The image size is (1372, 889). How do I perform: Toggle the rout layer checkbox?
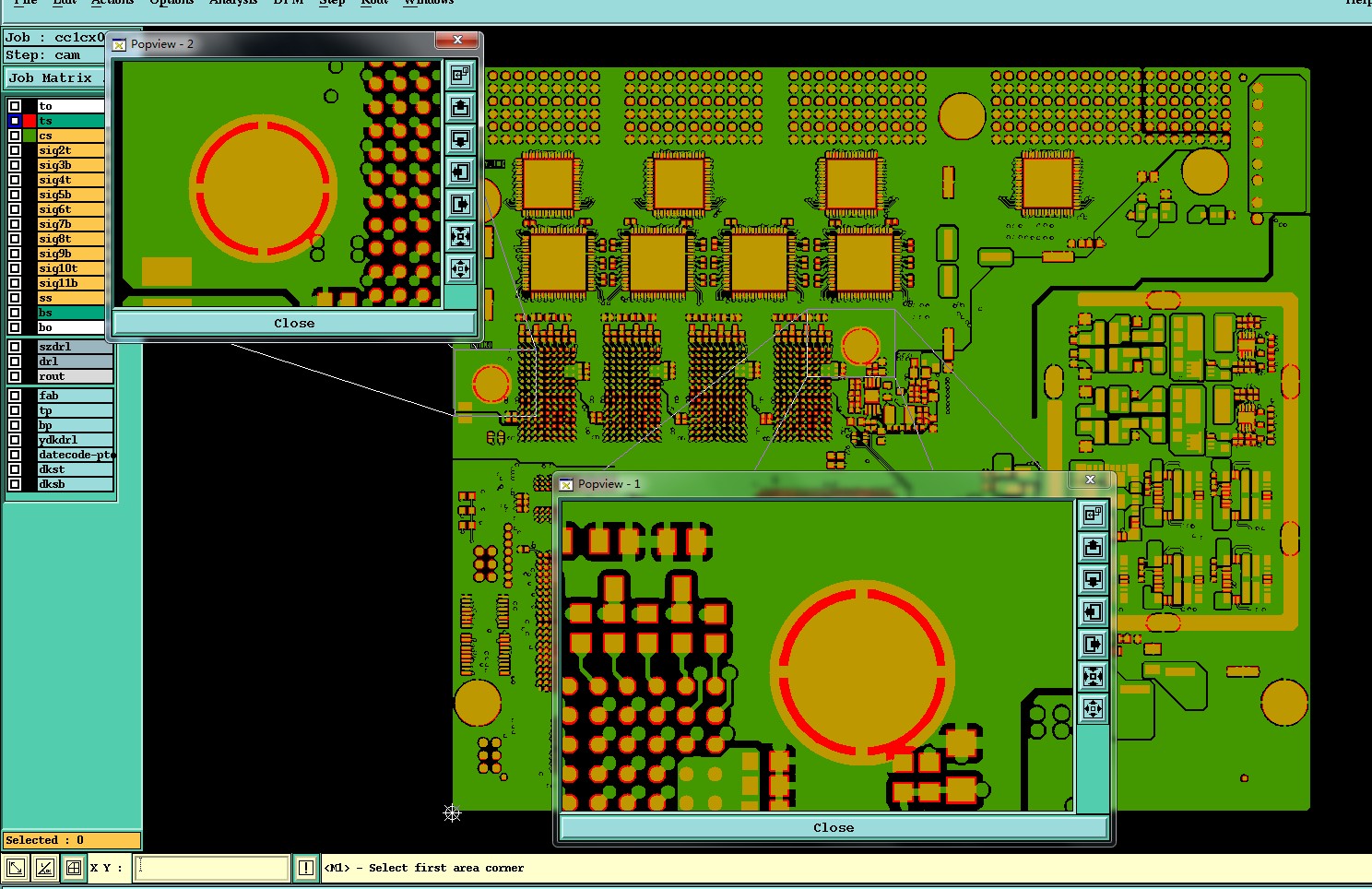click(x=15, y=376)
